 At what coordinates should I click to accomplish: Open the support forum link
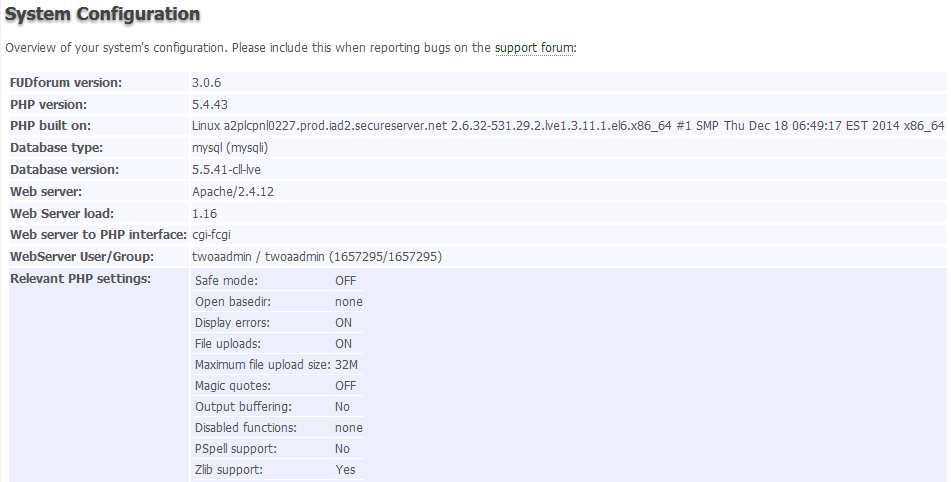click(534, 48)
